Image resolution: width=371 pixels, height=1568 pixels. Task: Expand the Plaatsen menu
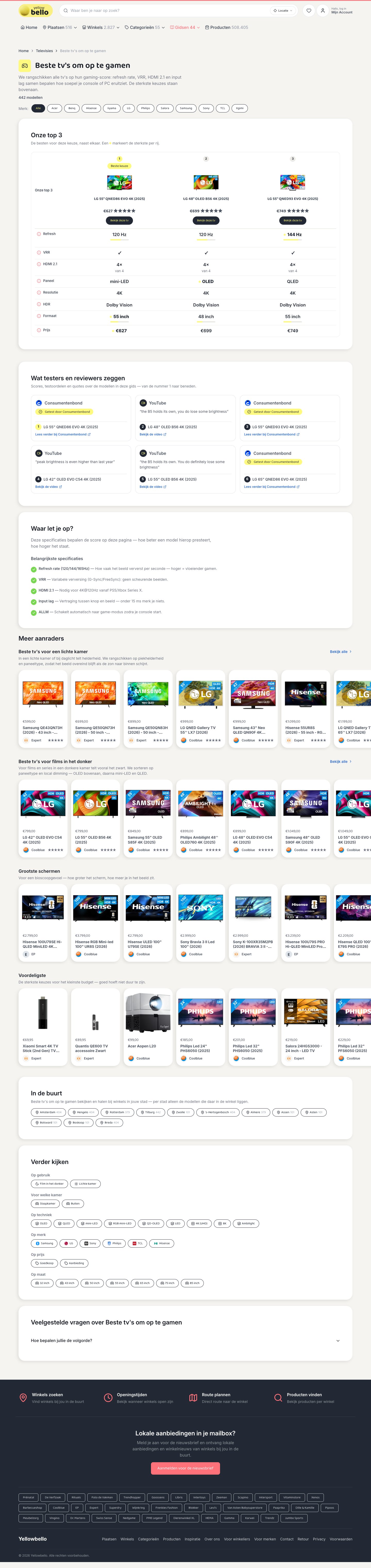click(61, 27)
